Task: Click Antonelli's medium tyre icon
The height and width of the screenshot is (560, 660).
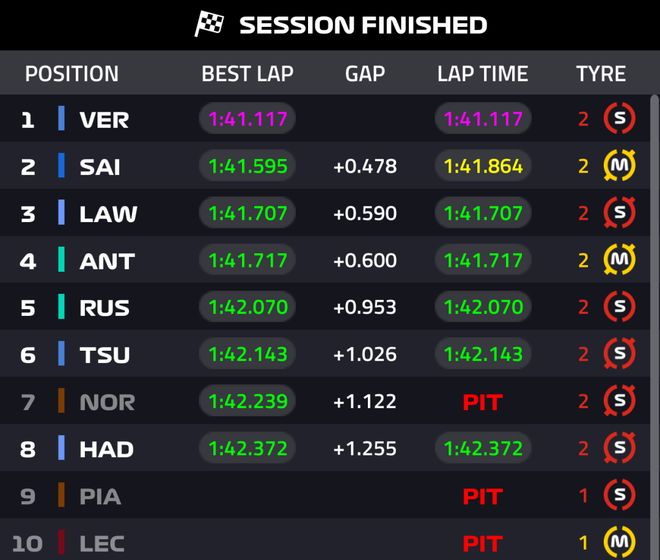Action: coord(619,260)
